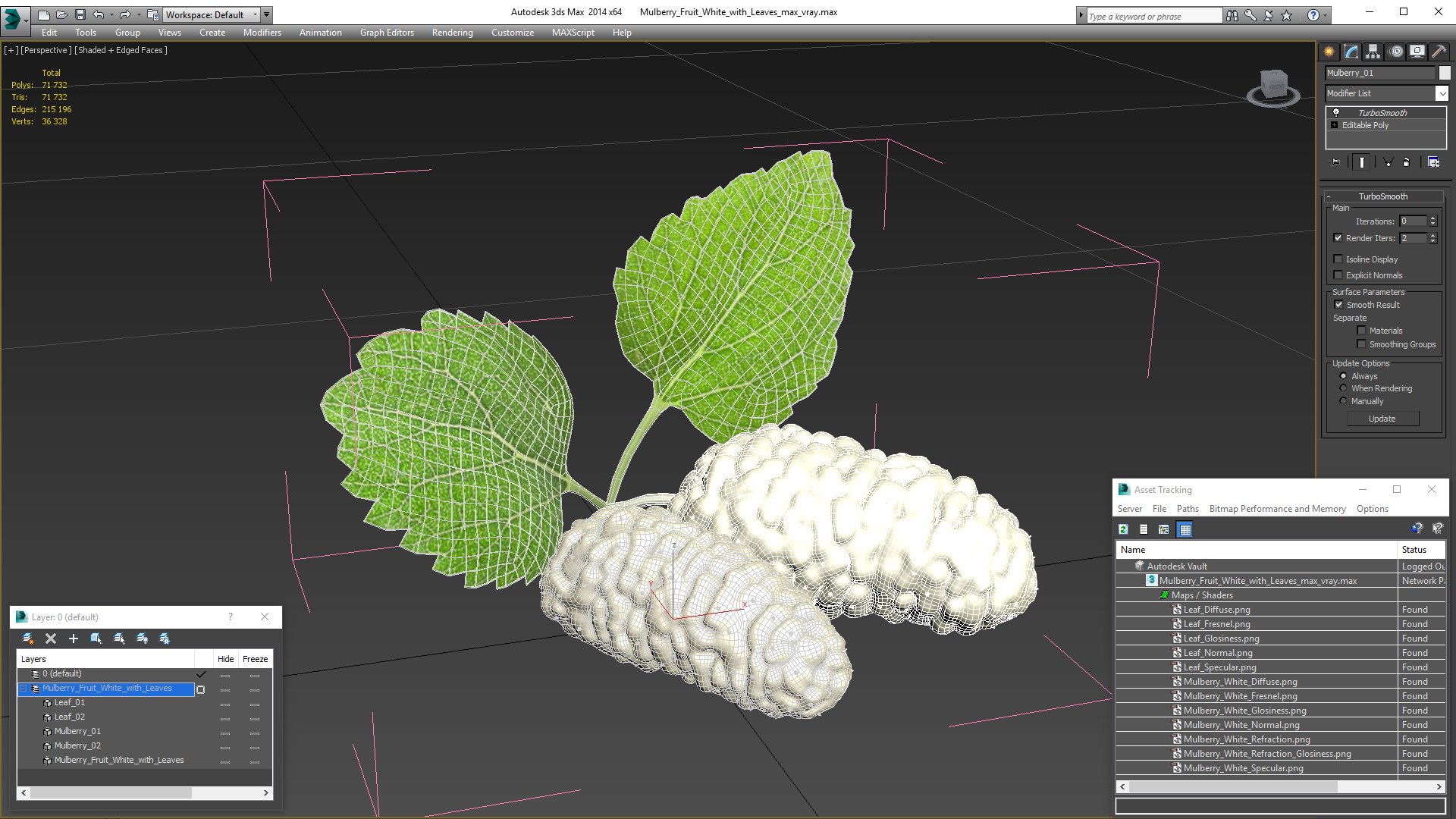
Task: Increase Iterations spinner value
Action: 1433,218
